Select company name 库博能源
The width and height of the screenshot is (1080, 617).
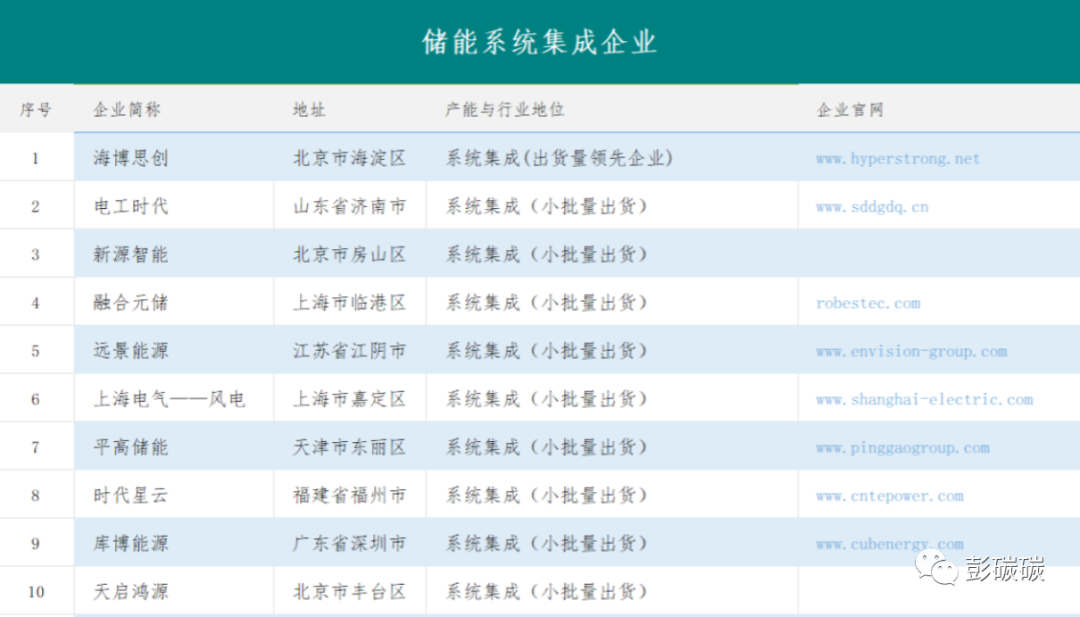coord(131,544)
